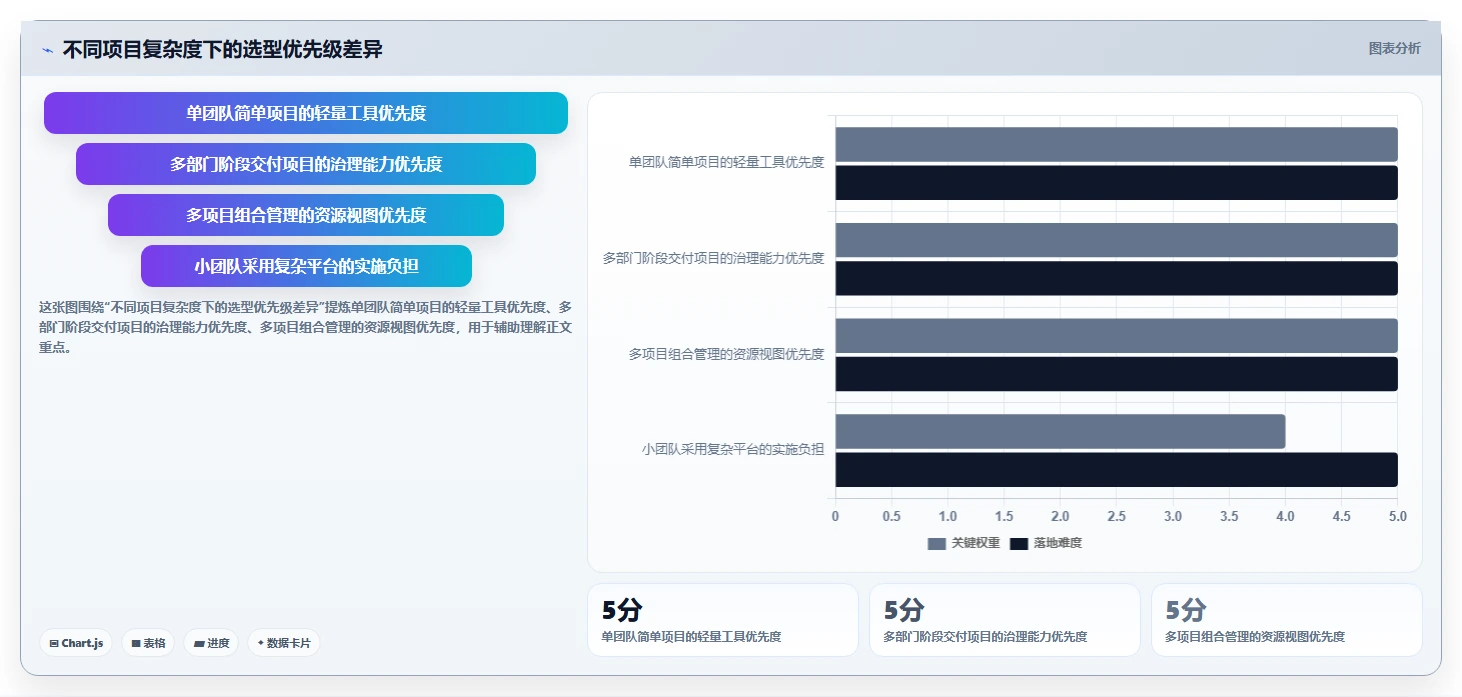Click the 2.5 tick on the x-axis
This screenshot has width=1462, height=697.
click(1116, 516)
